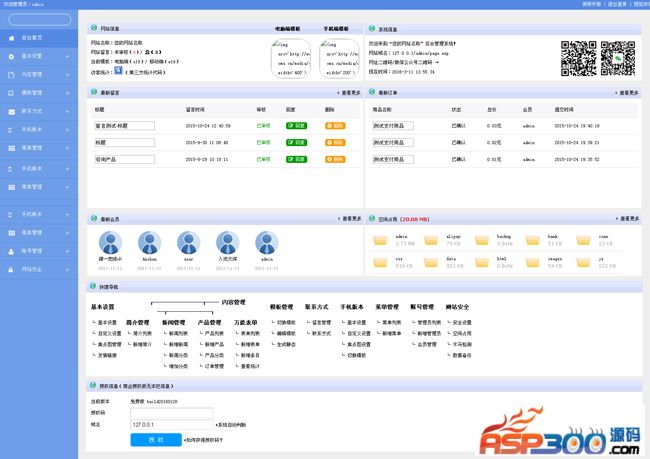
Task: Expand the 模板管理 sidebar section
Action: point(67,92)
